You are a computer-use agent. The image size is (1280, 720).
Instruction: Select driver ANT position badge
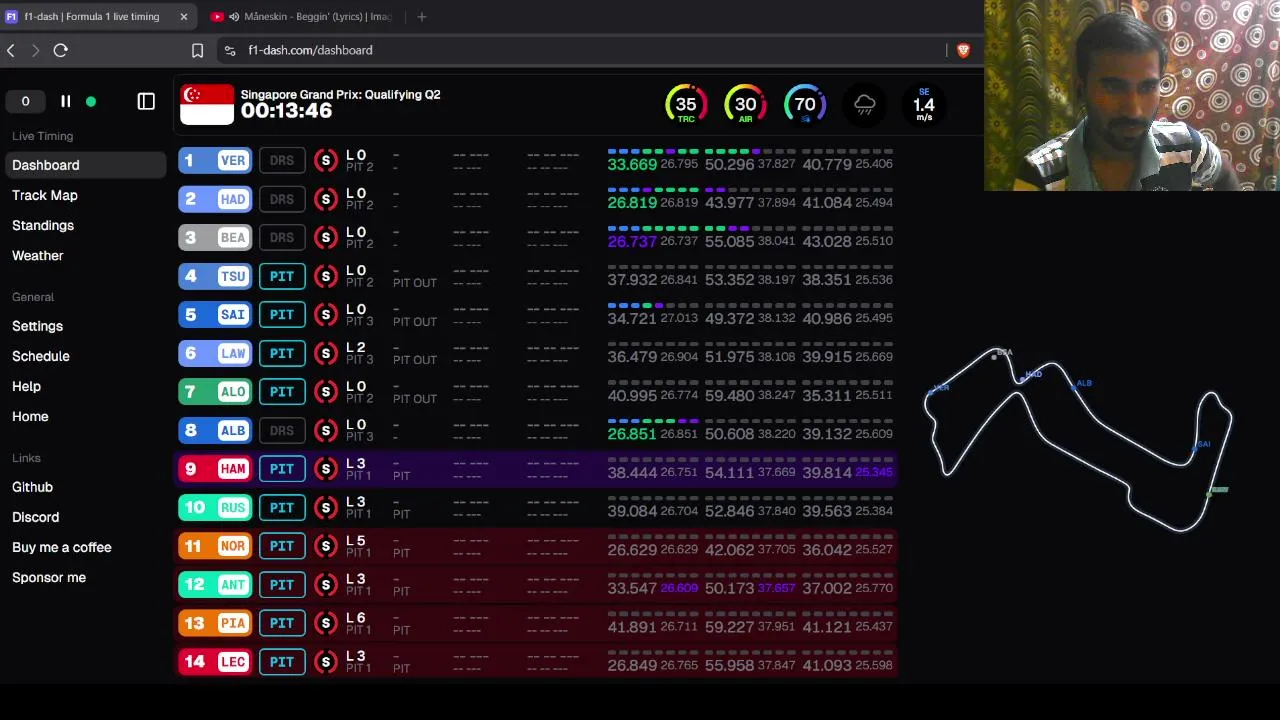(215, 585)
